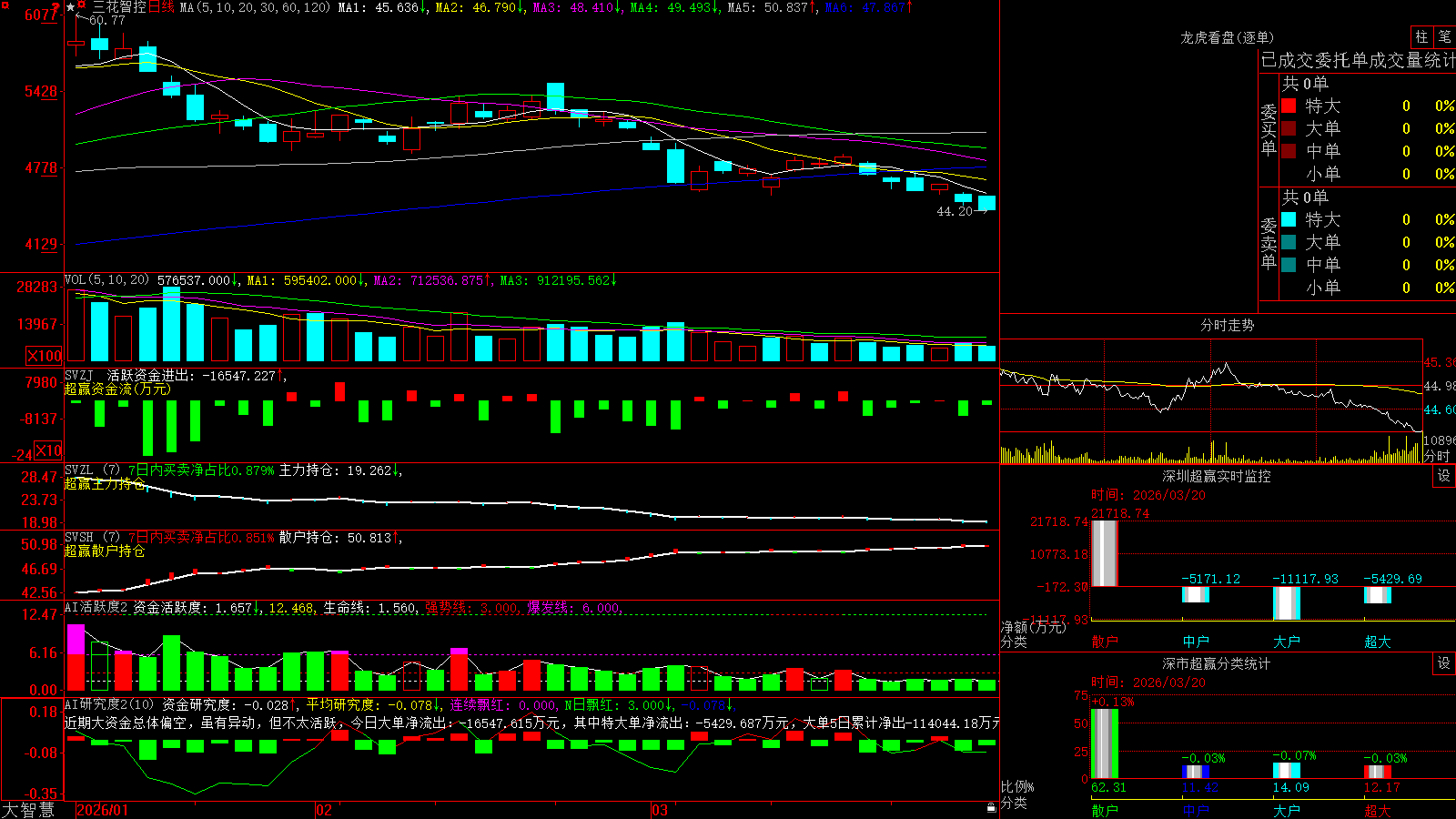This screenshot has width=1456, height=819.
Task: Click the 超大 bar showing -5429.69
Action: point(1378,595)
